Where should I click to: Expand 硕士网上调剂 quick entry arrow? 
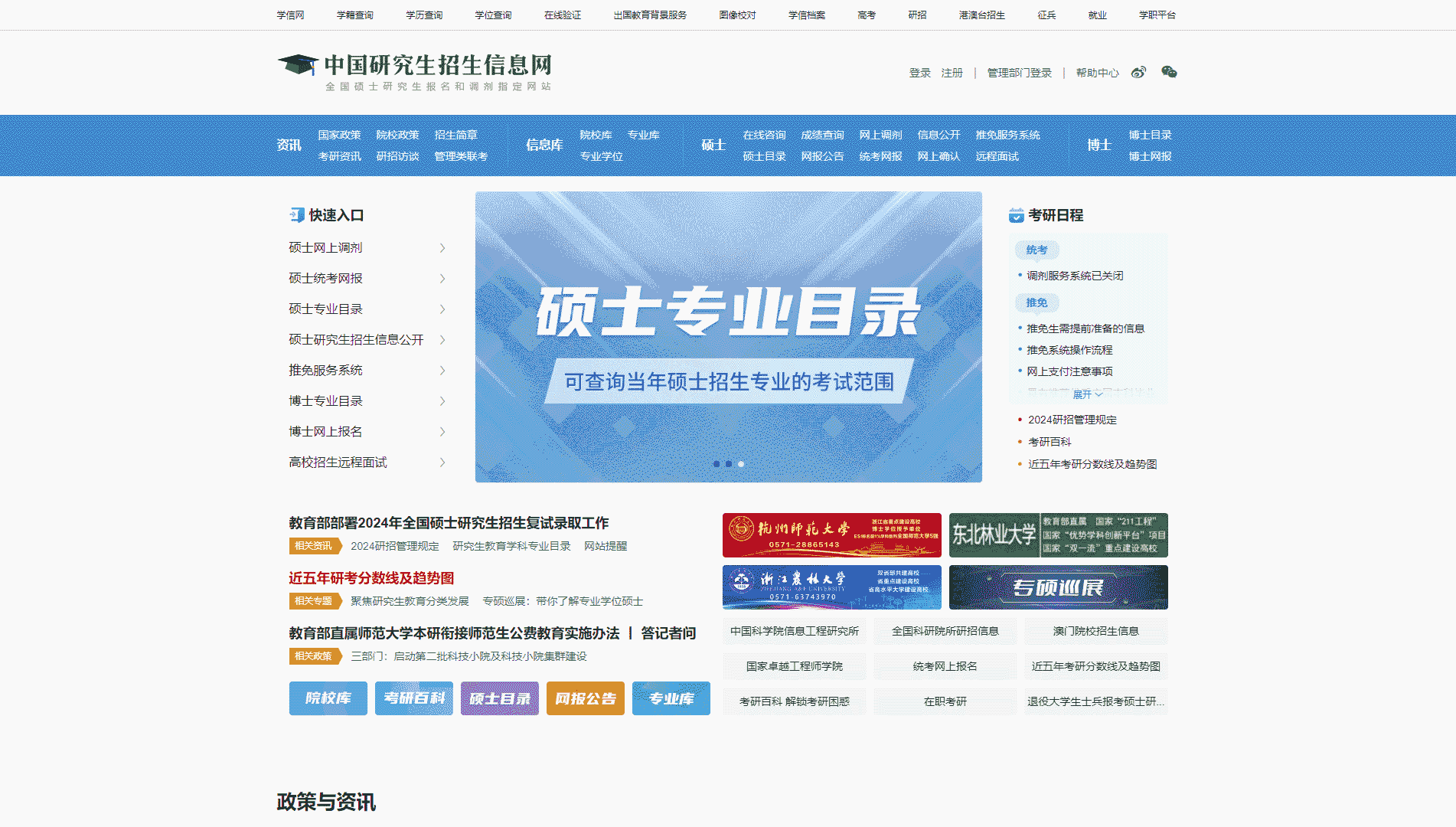(x=442, y=248)
